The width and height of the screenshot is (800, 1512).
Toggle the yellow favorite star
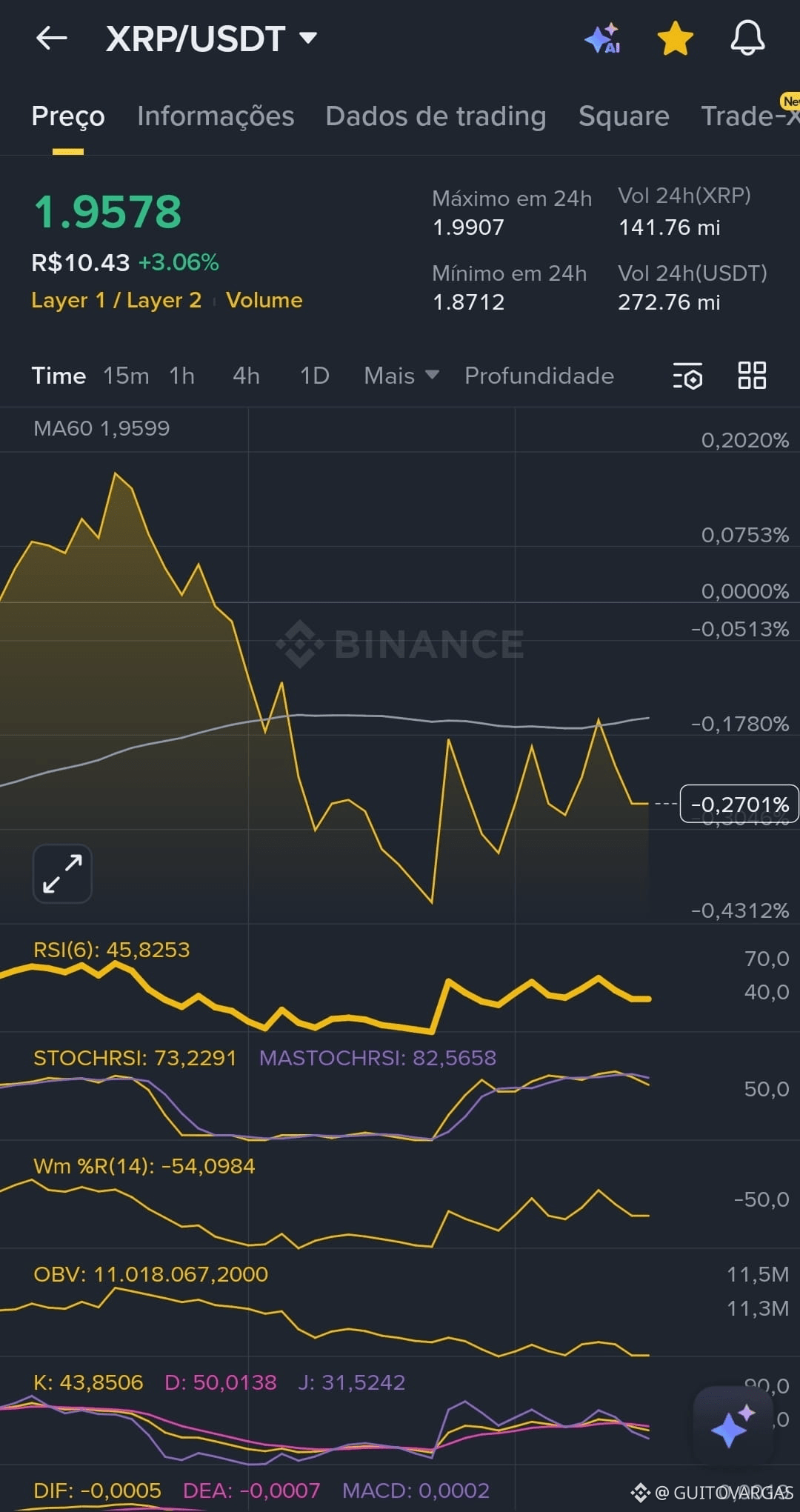[675, 38]
